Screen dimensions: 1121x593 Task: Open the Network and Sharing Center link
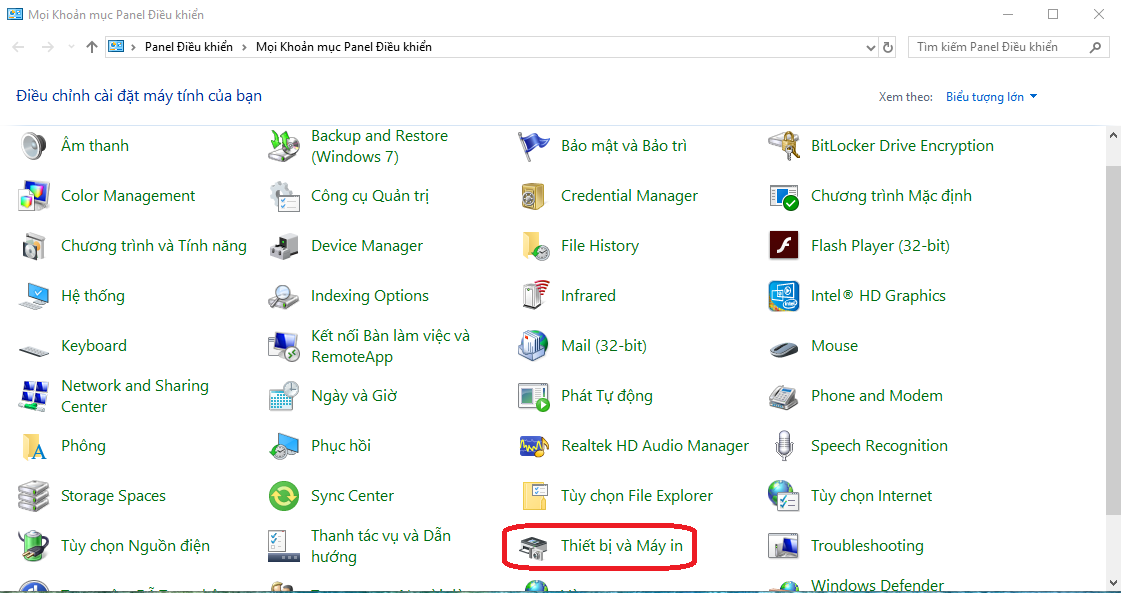click(x=134, y=396)
